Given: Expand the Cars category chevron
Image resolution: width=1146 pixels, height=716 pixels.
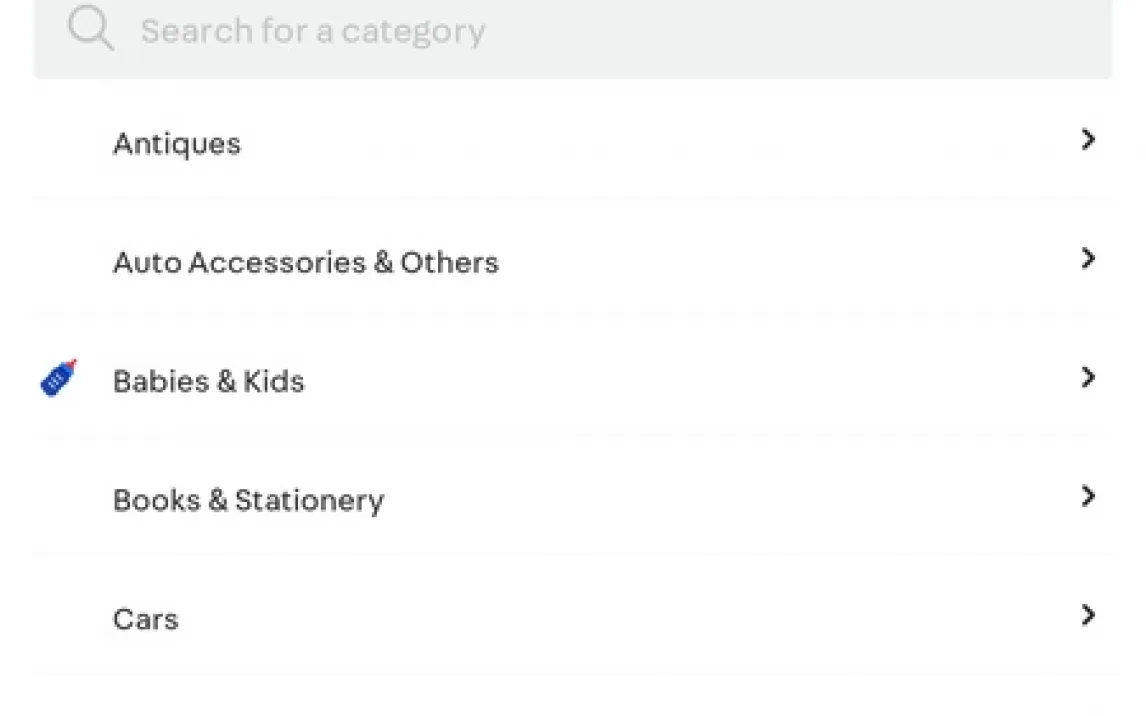Looking at the screenshot, I should coord(1088,615).
